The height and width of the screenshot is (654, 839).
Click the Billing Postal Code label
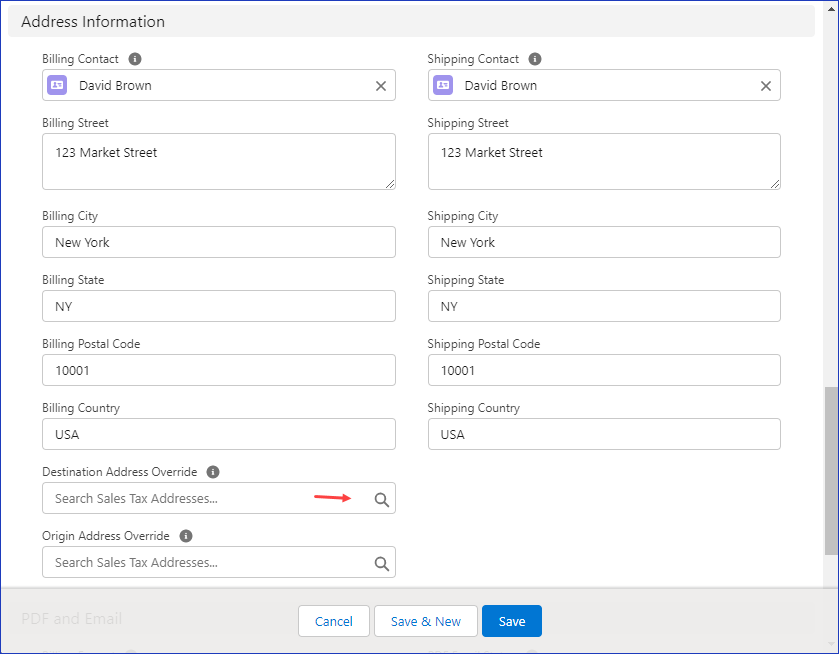coord(91,344)
